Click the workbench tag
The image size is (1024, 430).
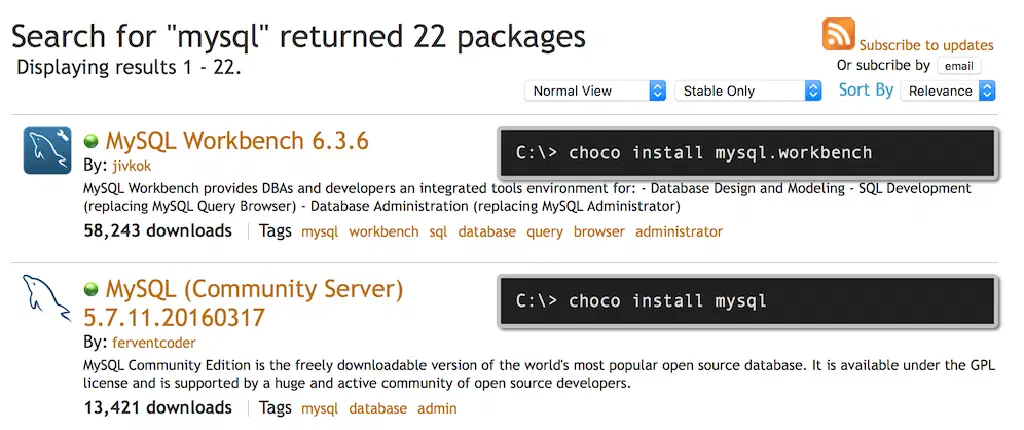[384, 232]
